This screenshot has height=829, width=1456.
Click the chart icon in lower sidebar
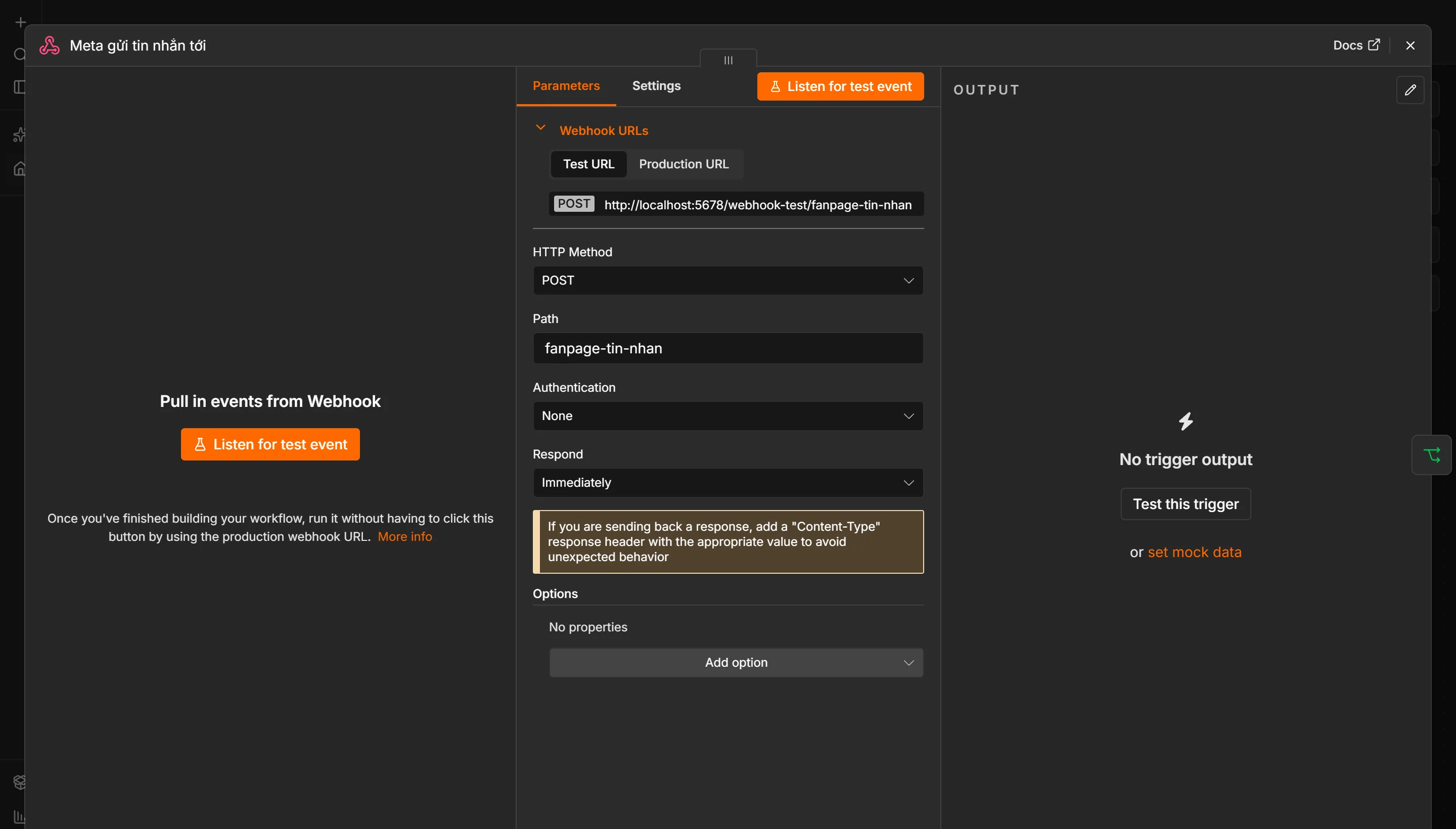pos(19,816)
